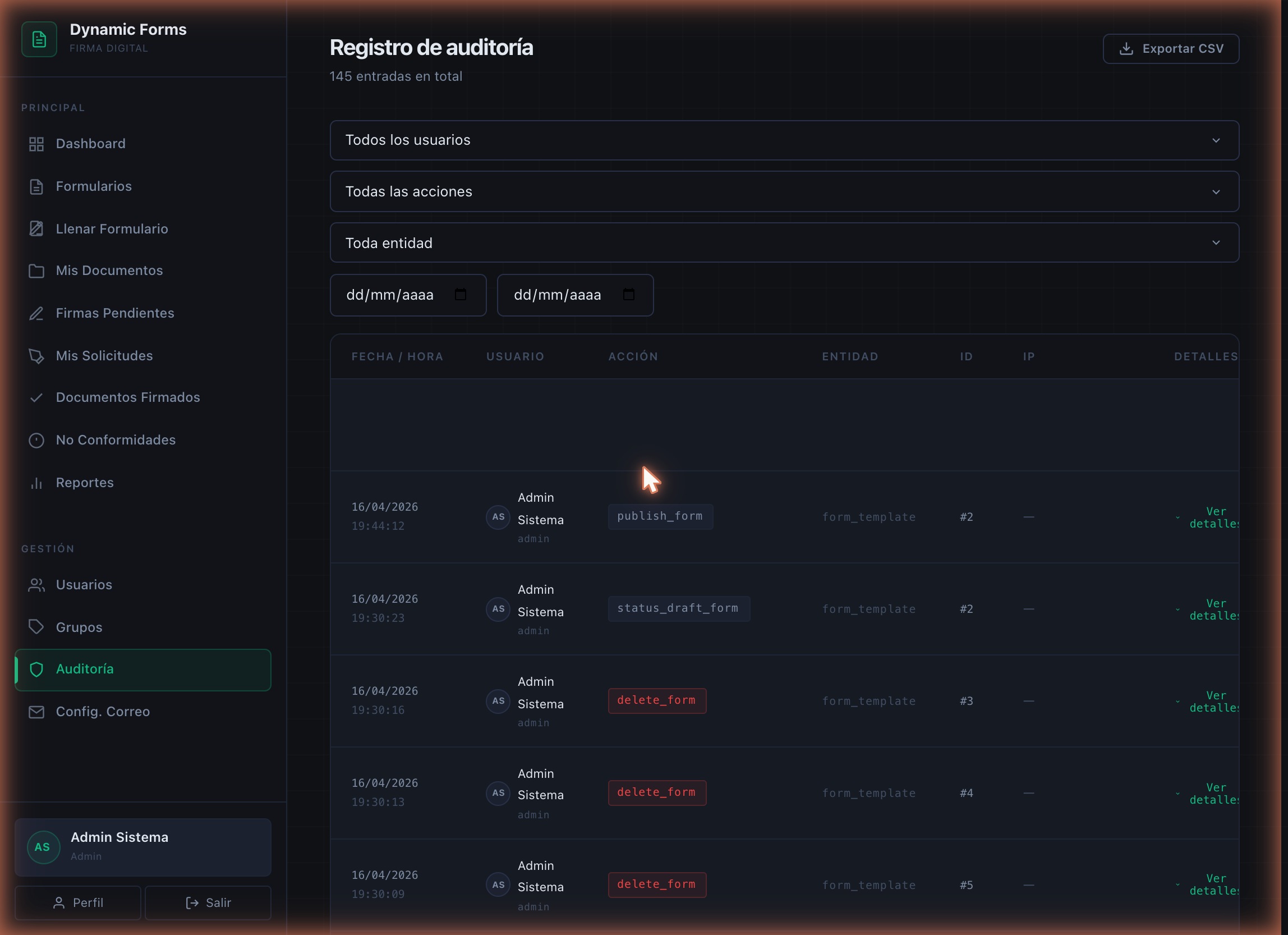The image size is (1288, 935).
Task: Click the second dd/mm/aaaa date input
Action: tap(576, 295)
